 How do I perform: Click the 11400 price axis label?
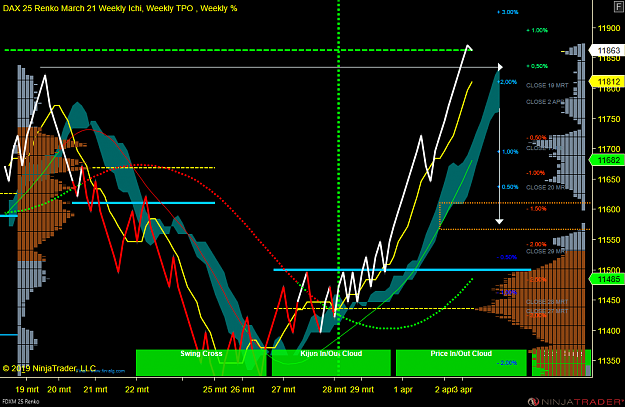click(x=609, y=330)
